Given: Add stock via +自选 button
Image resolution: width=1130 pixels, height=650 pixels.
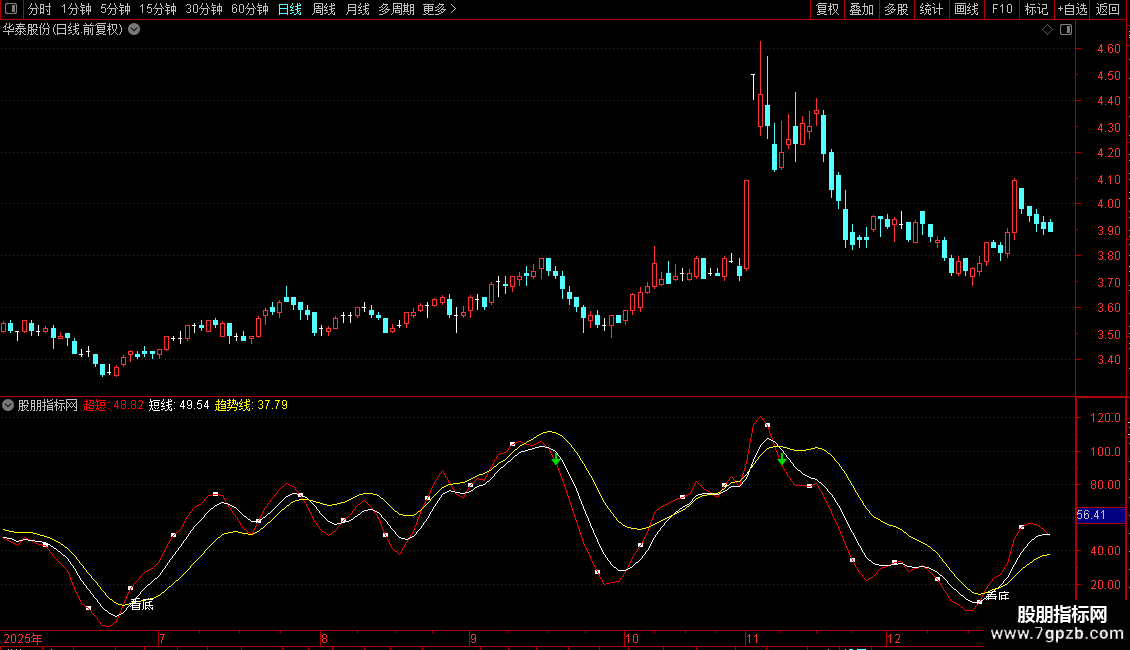Looking at the screenshot, I should pyautogui.click(x=1072, y=9).
